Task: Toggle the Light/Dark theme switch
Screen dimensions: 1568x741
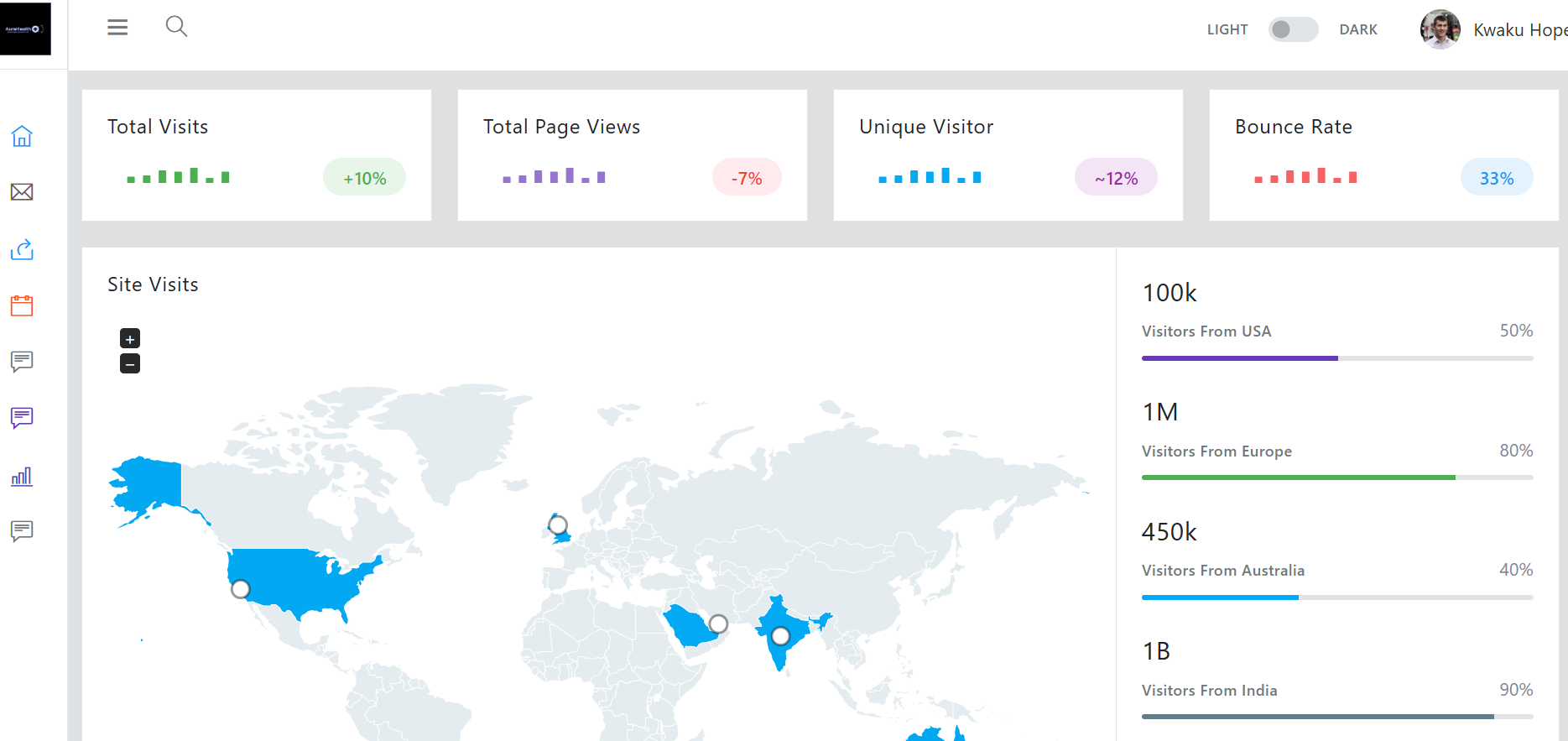Action: pyautogui.click(x=1293, y=29)
